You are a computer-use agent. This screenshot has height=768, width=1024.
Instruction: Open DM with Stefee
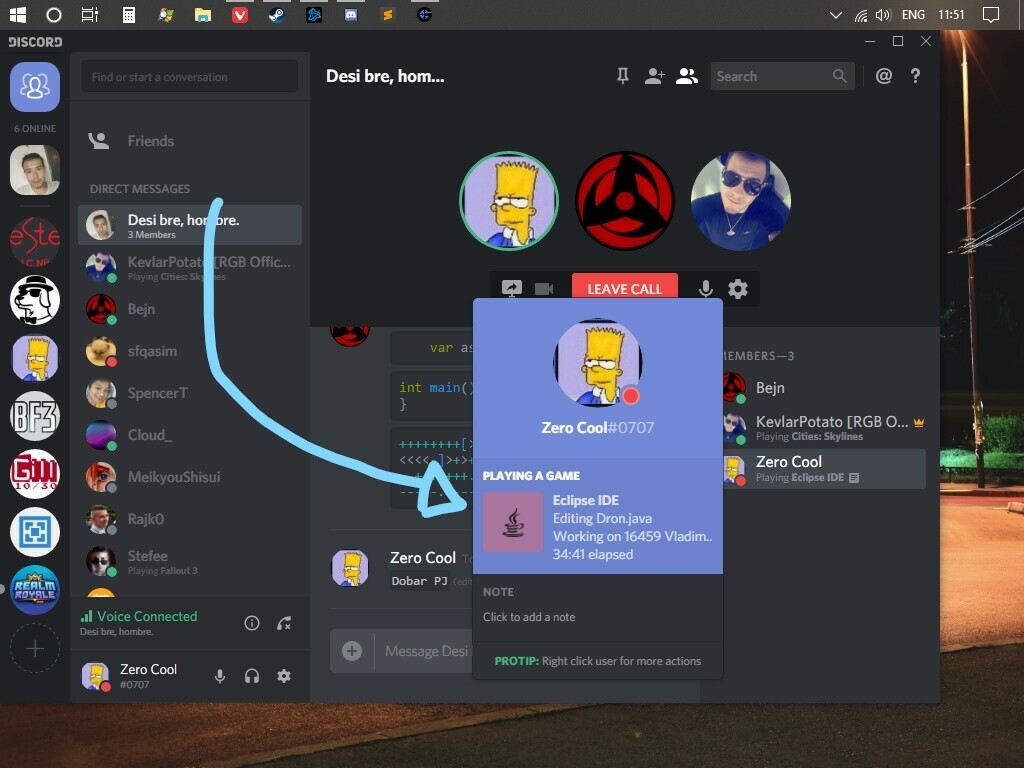pyautogui.click(x=189, y=561)
